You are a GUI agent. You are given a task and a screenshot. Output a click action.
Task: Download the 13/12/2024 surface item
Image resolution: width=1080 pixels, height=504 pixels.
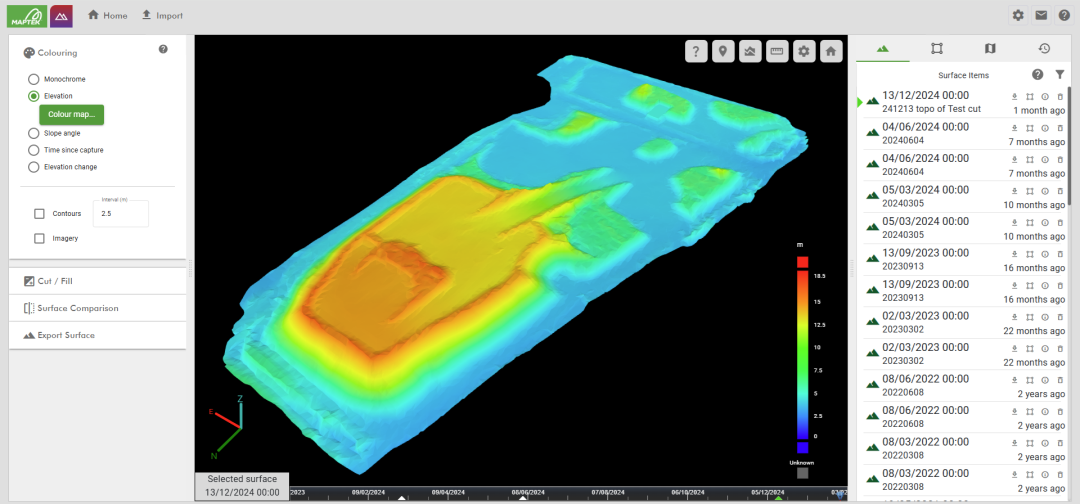click(x=1015, y=97)
